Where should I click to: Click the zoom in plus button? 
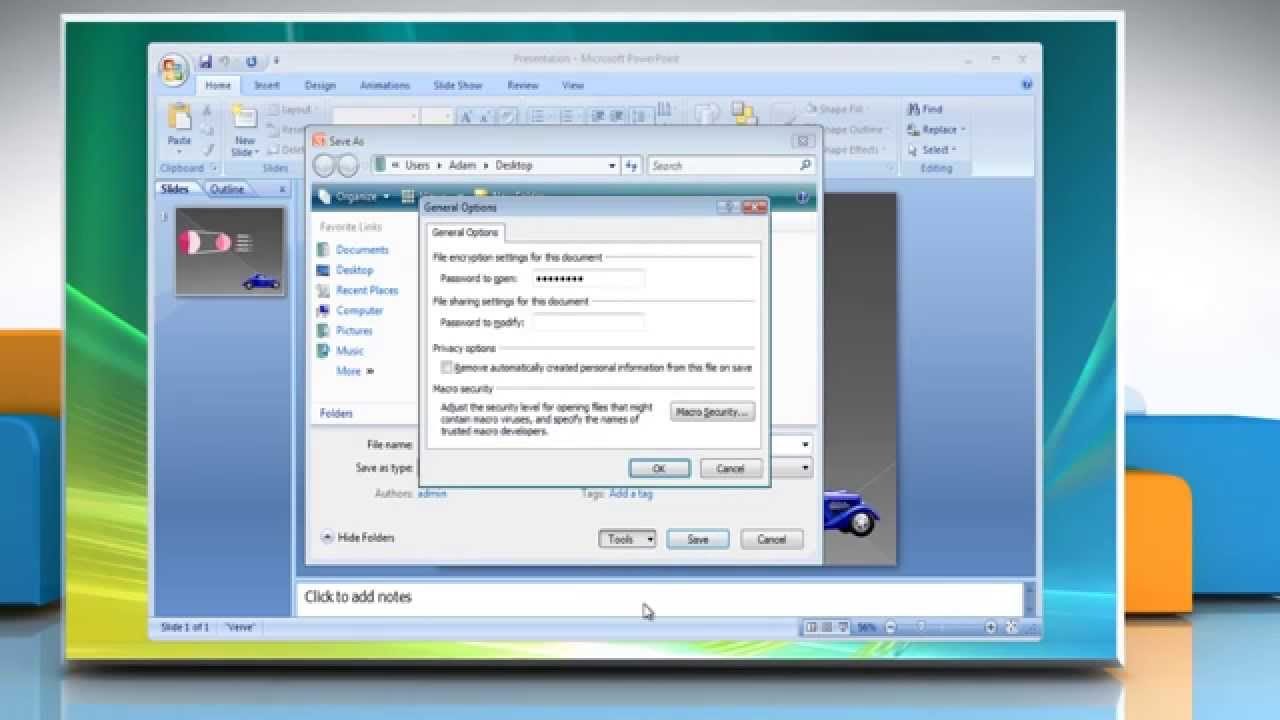[991, 628]
